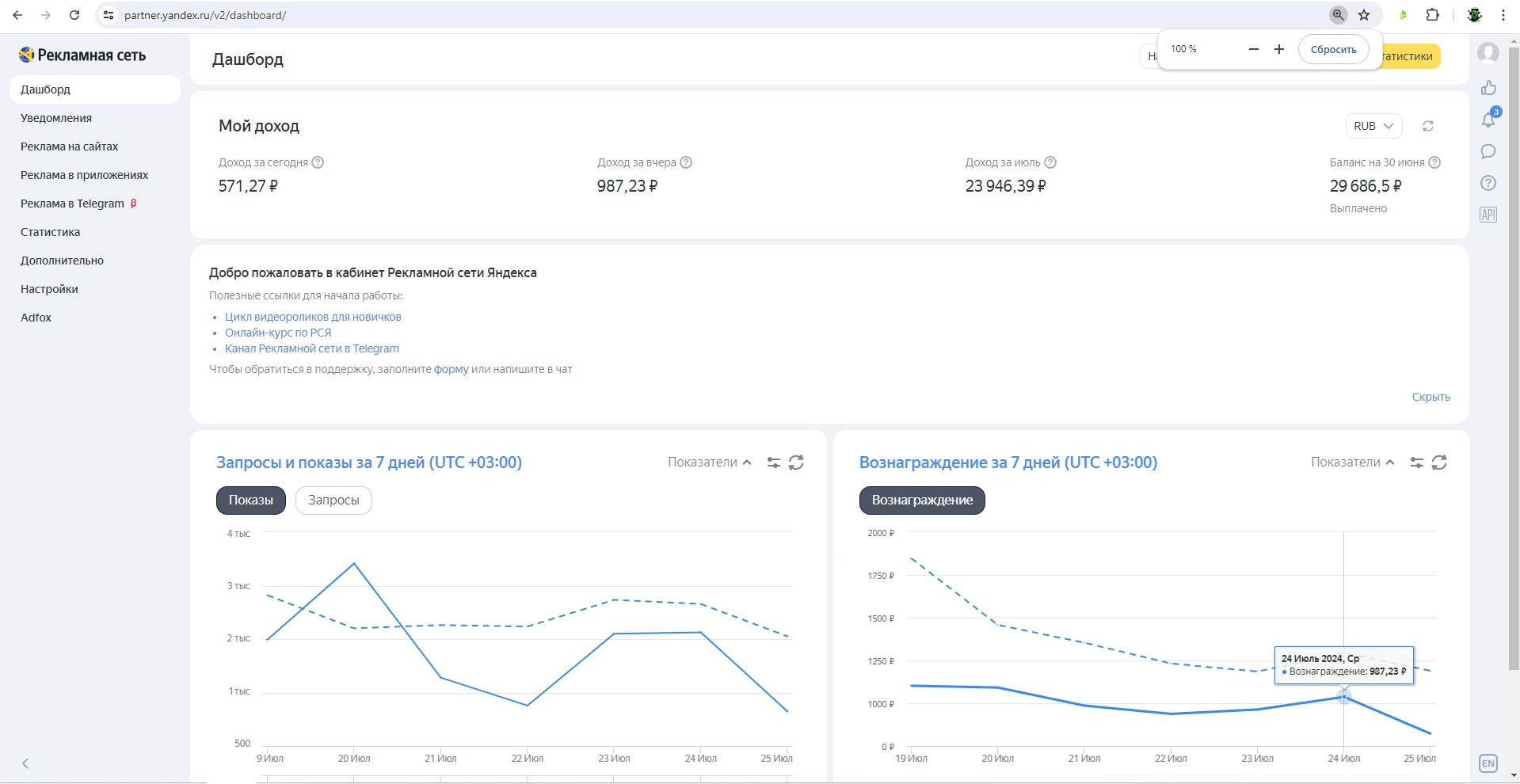1520x784 pixels.
Task: Expand Показатели in the requests chart
Action: (x=709, y=462)
